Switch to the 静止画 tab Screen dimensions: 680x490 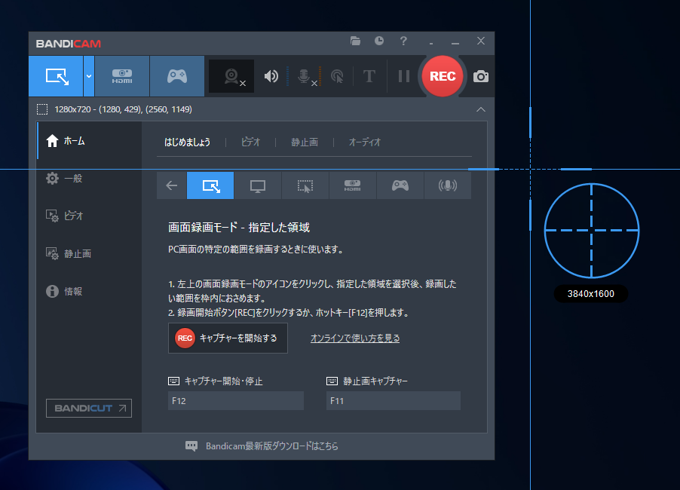click(304, 142)
